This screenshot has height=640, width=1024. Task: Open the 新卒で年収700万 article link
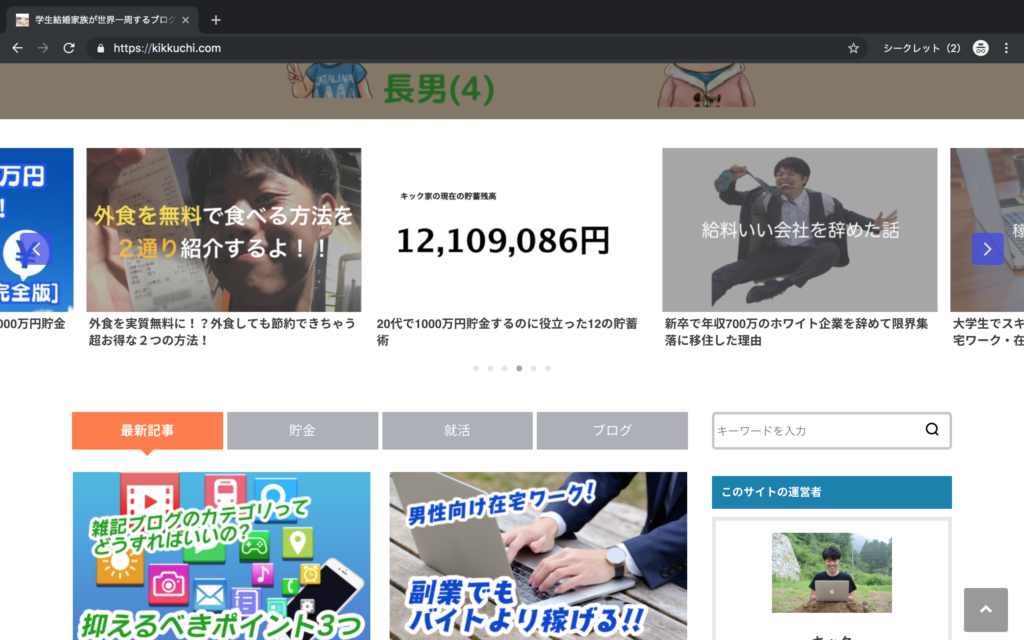click(796, 332)
